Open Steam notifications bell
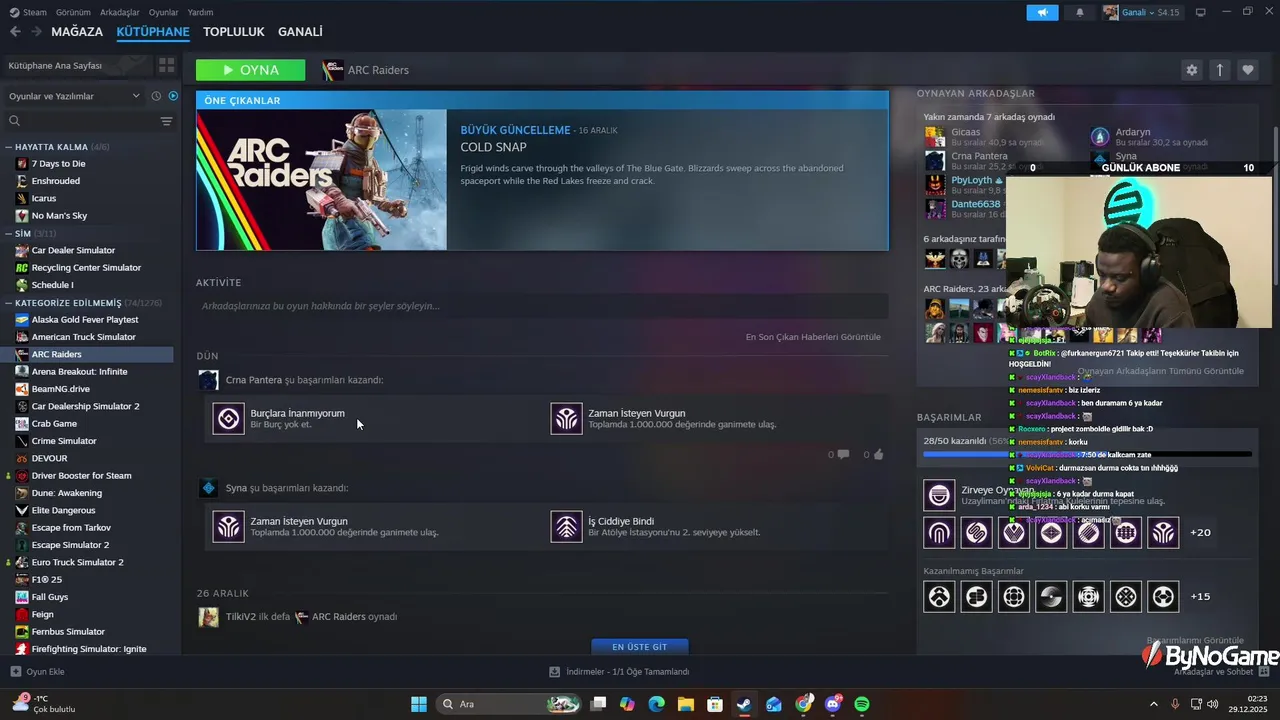 pos(1079,12)
